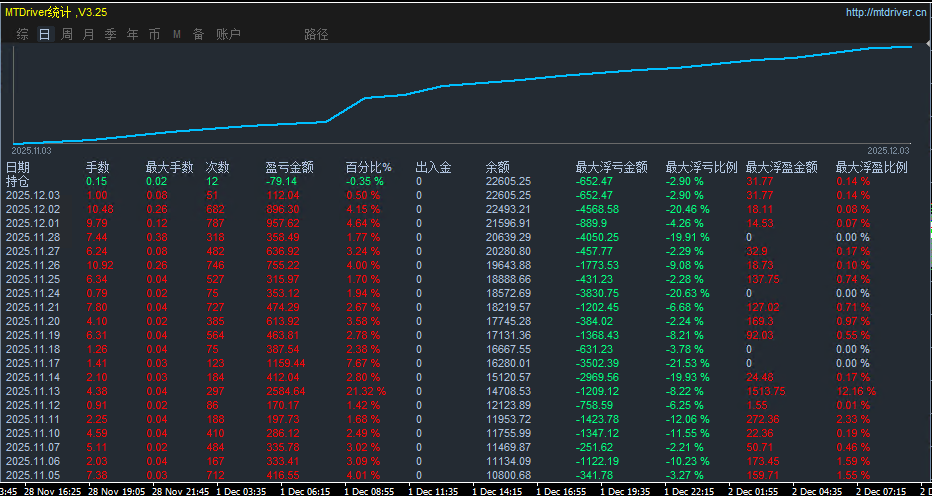Select the 持仓 open positions row label
The image size is (932, 496).
pyautogui.click(x=17, y=181)
